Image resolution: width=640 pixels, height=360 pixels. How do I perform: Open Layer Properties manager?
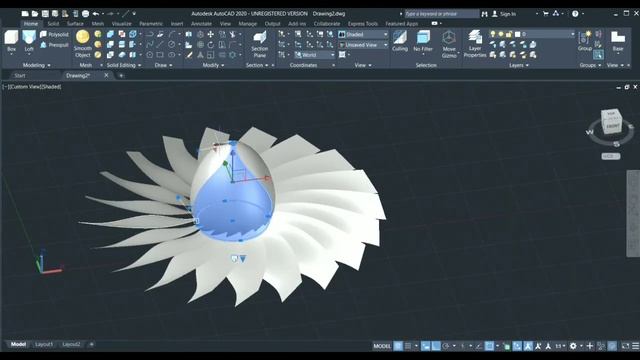click(x=475, y=44)
